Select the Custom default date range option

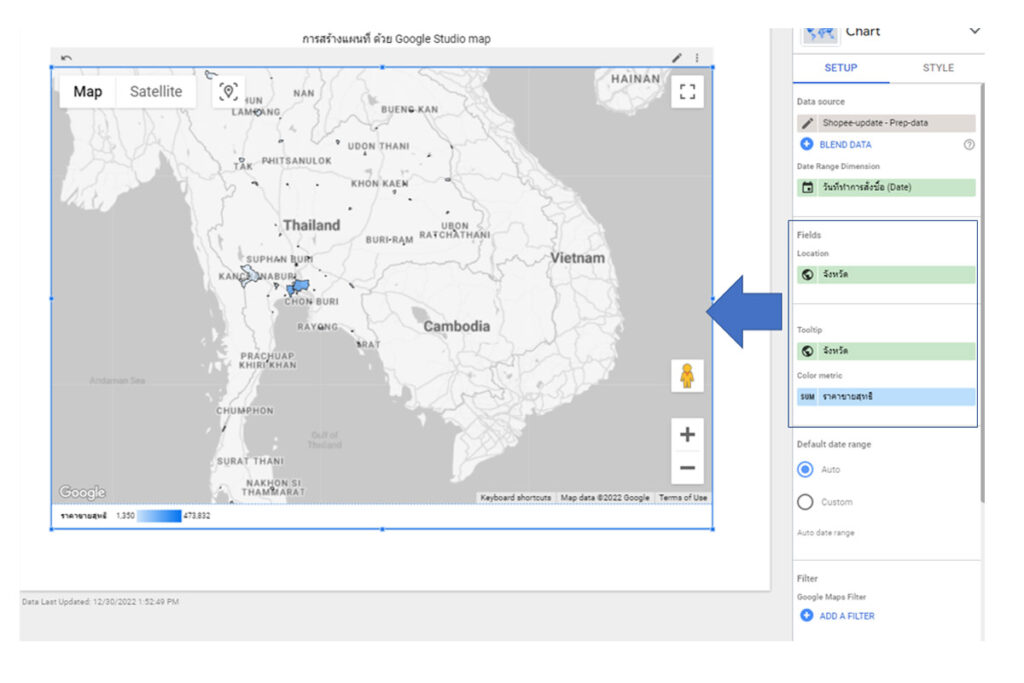pyautogui.click(x=805, y=502)
